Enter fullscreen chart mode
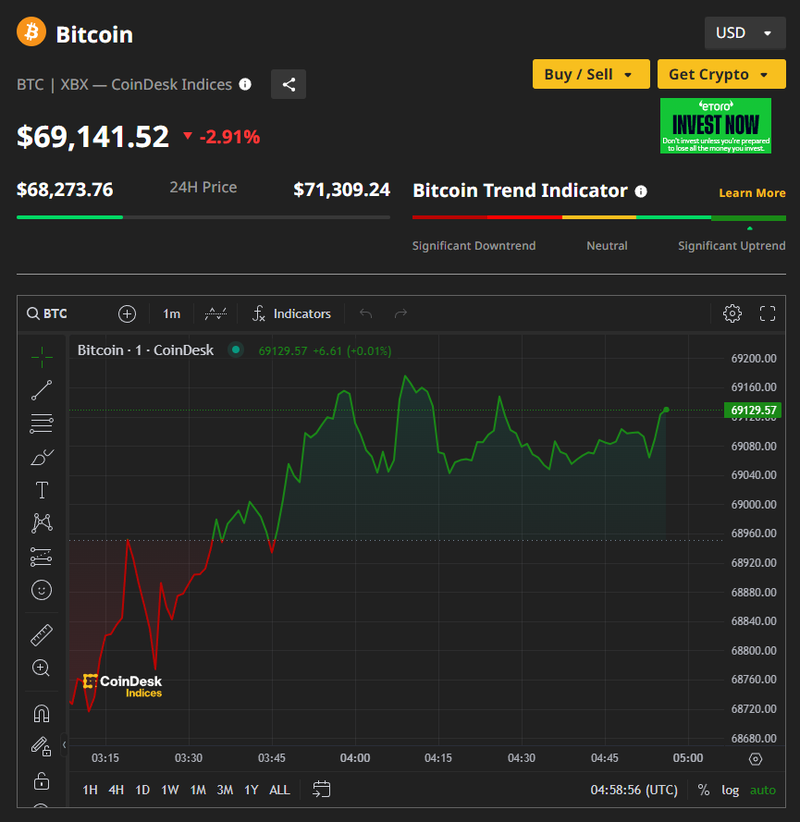This screenshot has width=800, height=822. click(767, 314)
